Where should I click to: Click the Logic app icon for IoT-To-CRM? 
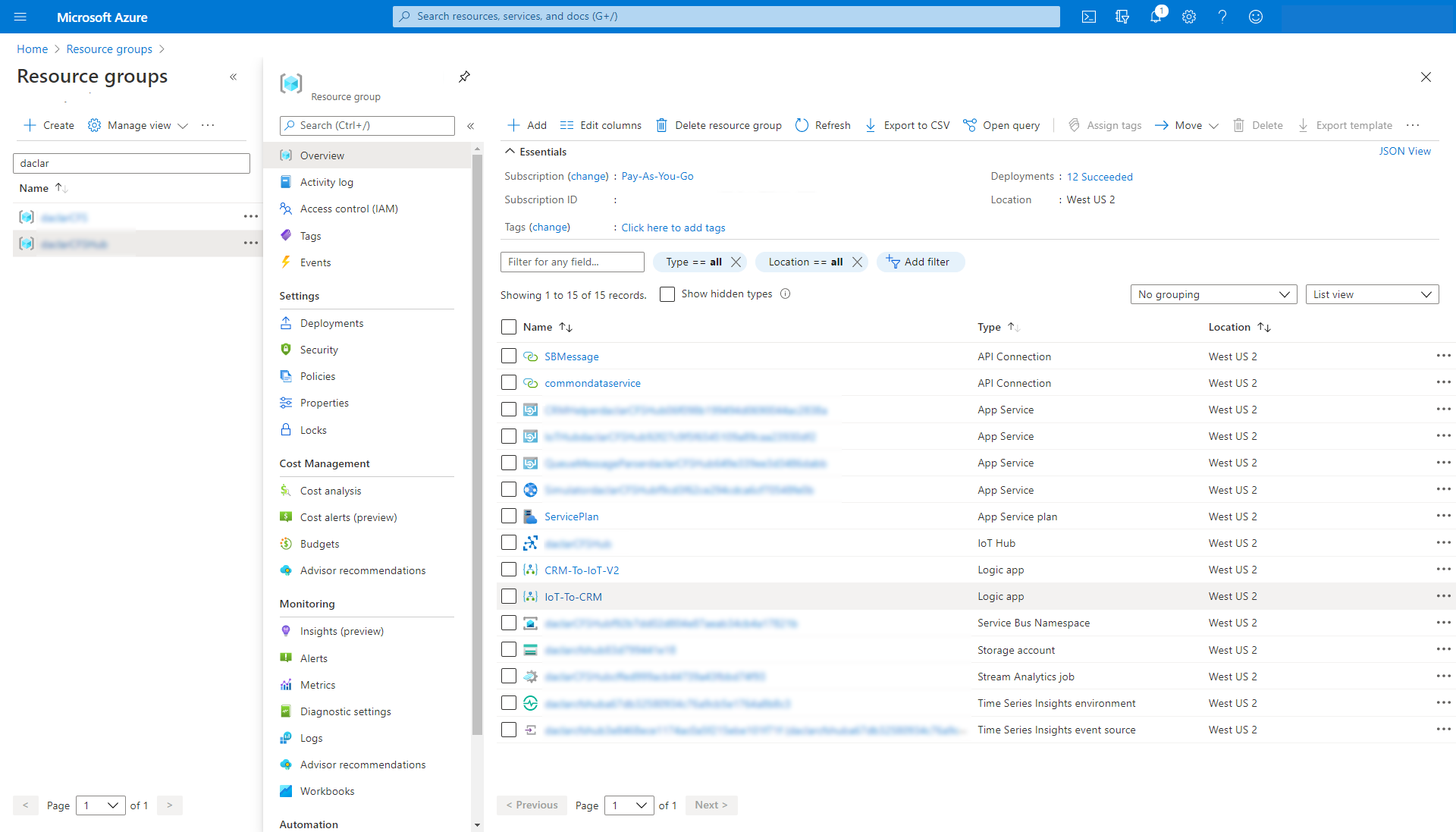(x=530, y=596)
